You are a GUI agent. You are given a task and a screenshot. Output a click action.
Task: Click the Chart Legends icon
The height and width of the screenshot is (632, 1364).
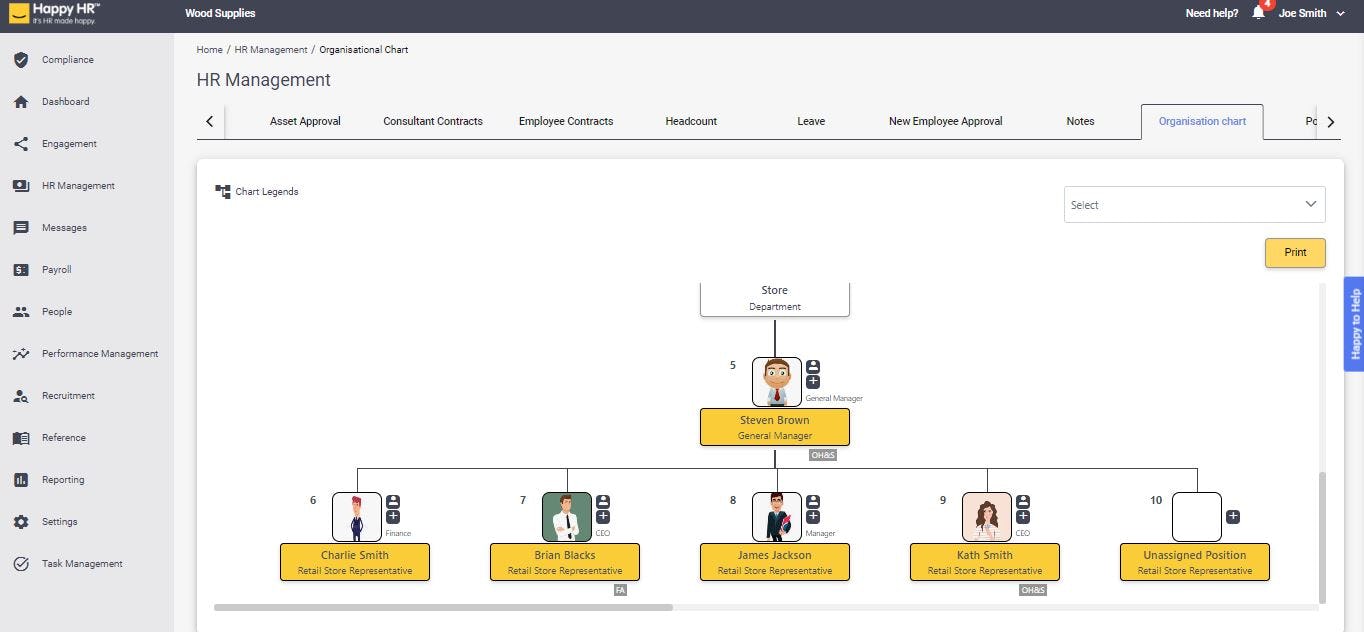[221, 191]
